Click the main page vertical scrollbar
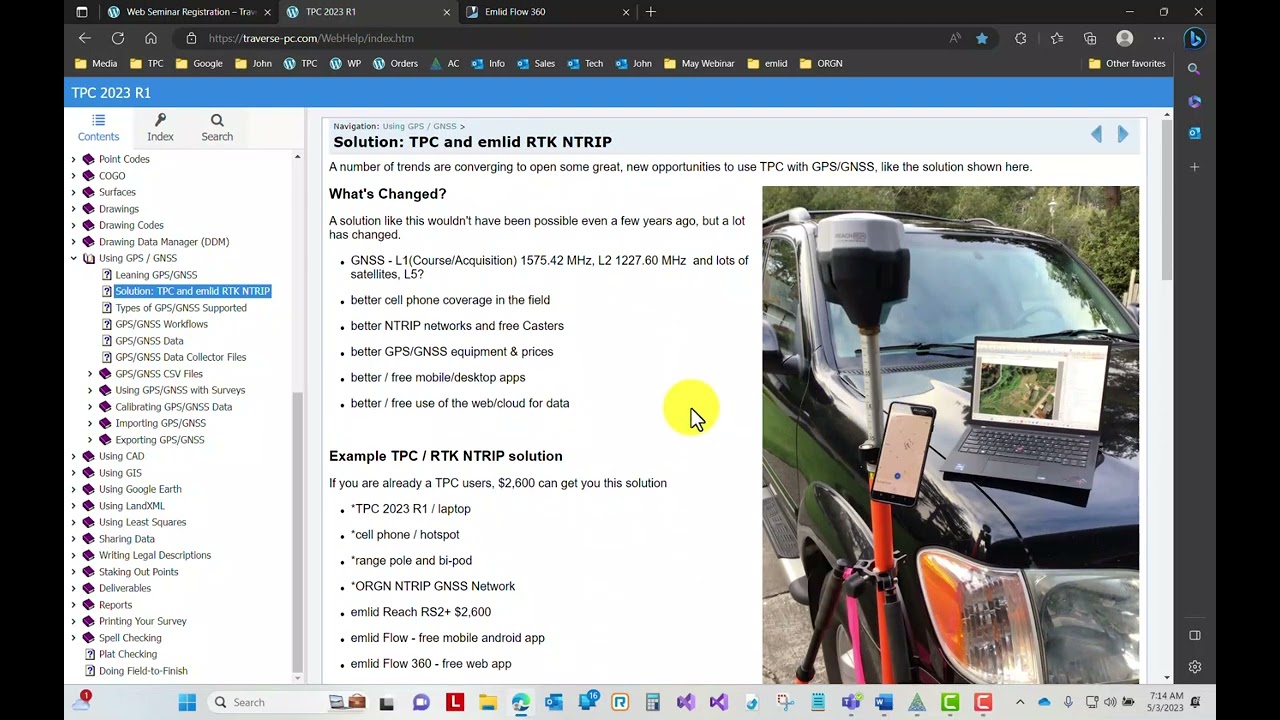Image resolution: width=1280 pixels, height=720 pixels. click(x=1167, y=200)
